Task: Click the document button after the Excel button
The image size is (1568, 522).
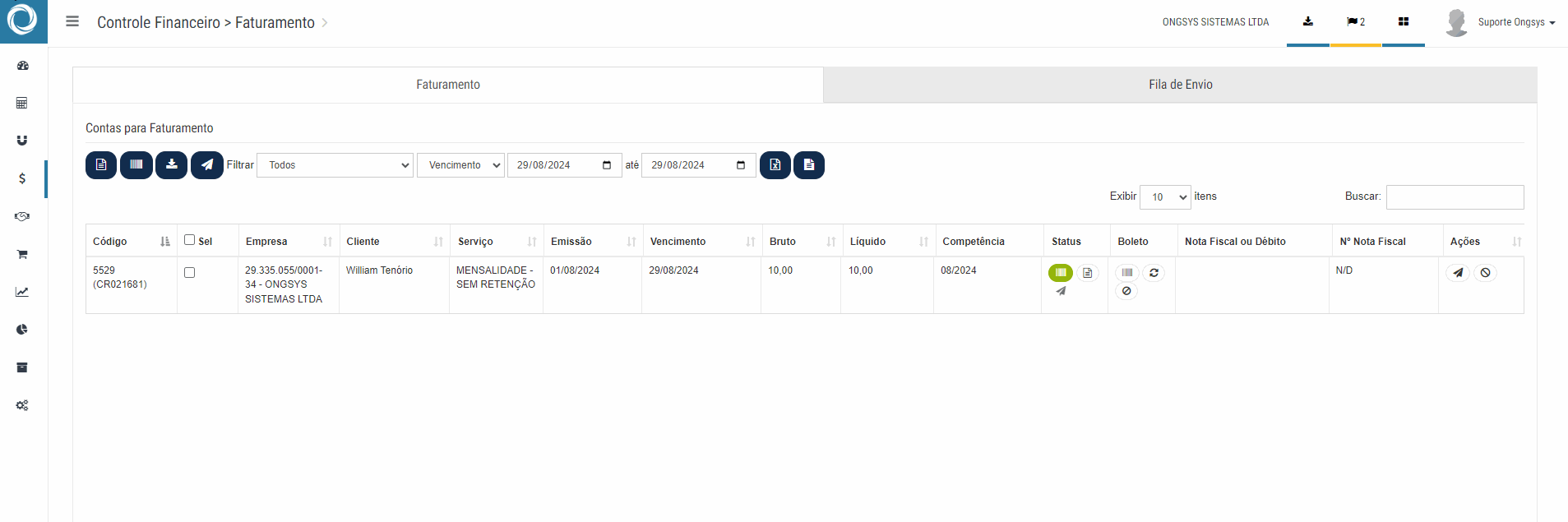Action: 809,165
